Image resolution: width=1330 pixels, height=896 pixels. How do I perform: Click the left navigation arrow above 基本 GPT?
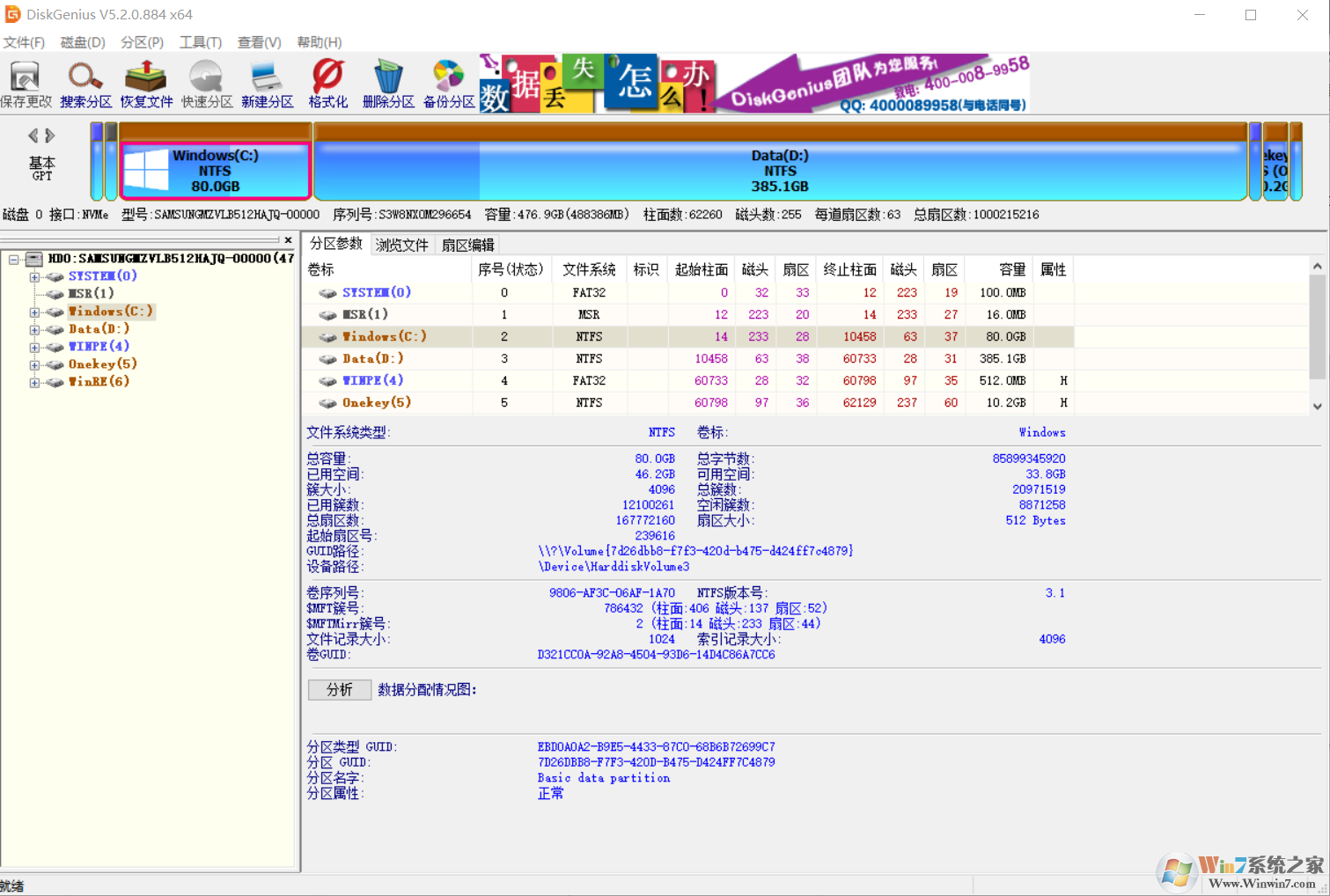pos(33,135)
